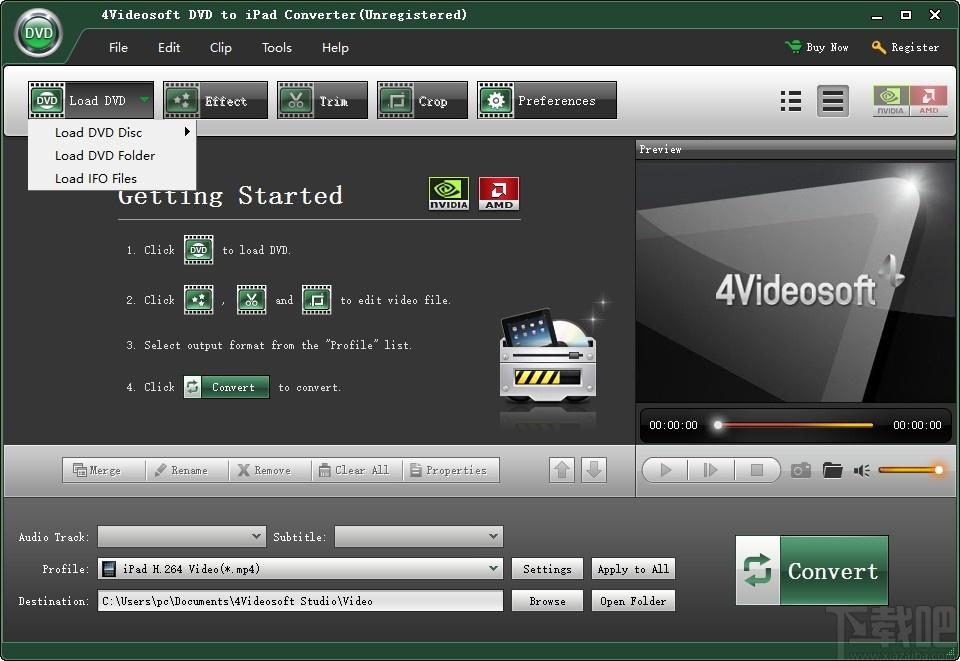Screen dimensions: 960x661
Task: Click the preview progress seek bar
Action: (795, 425)
